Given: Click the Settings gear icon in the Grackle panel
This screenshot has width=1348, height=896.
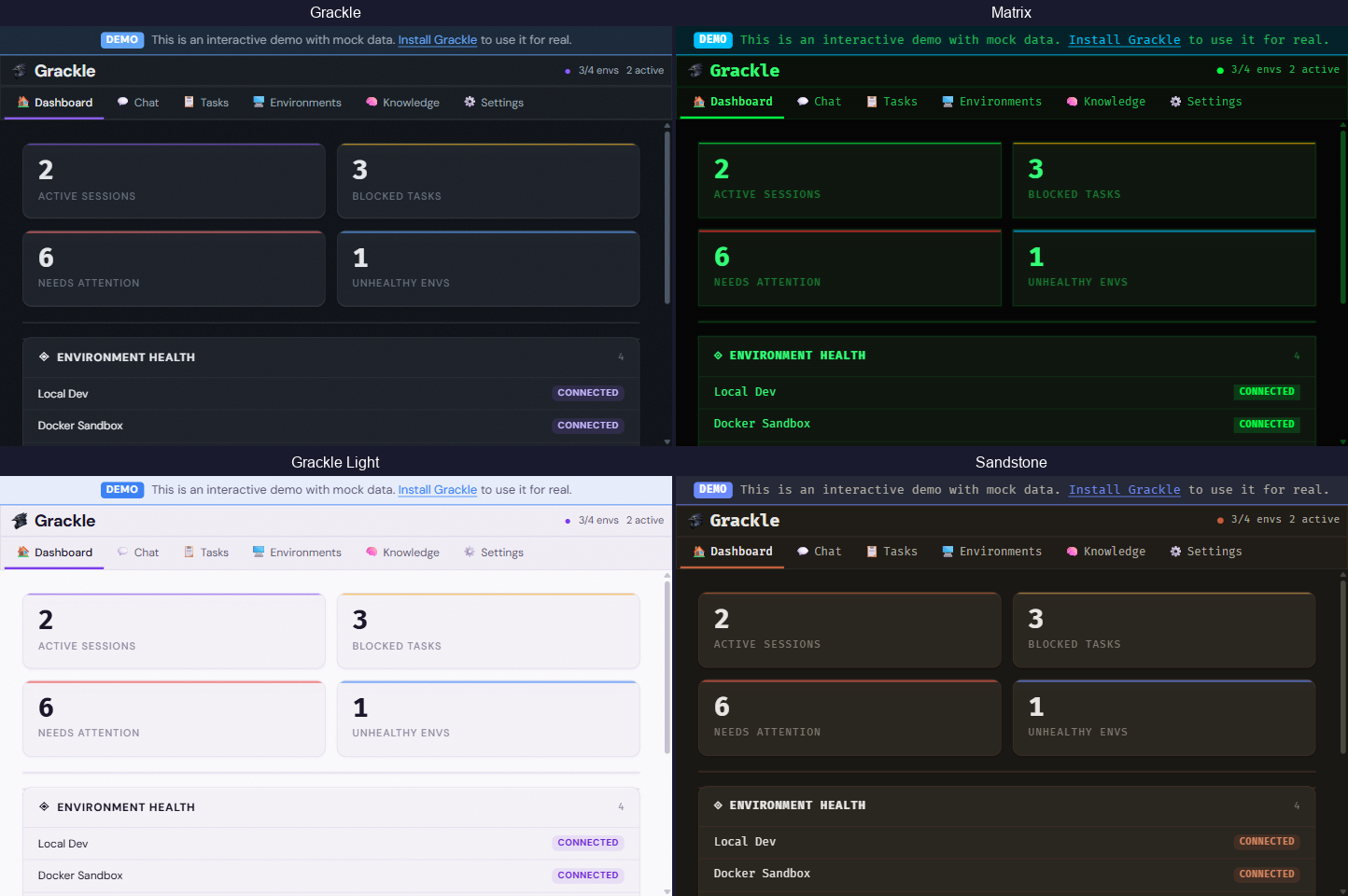Looking at the screenshot, I should (470, 103).
